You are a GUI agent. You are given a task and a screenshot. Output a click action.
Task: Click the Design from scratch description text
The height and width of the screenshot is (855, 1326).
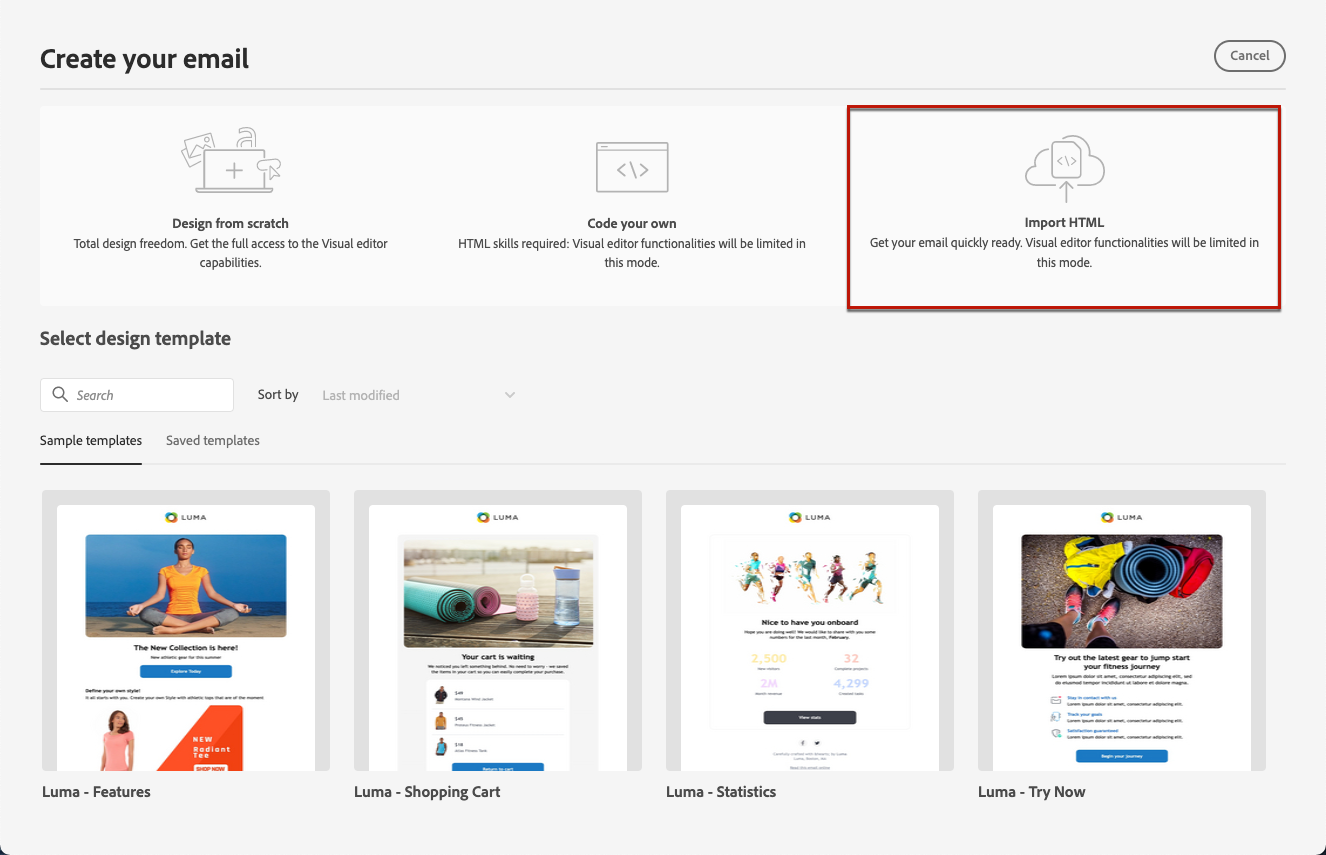pyautogui.click(x=231, y=253)
